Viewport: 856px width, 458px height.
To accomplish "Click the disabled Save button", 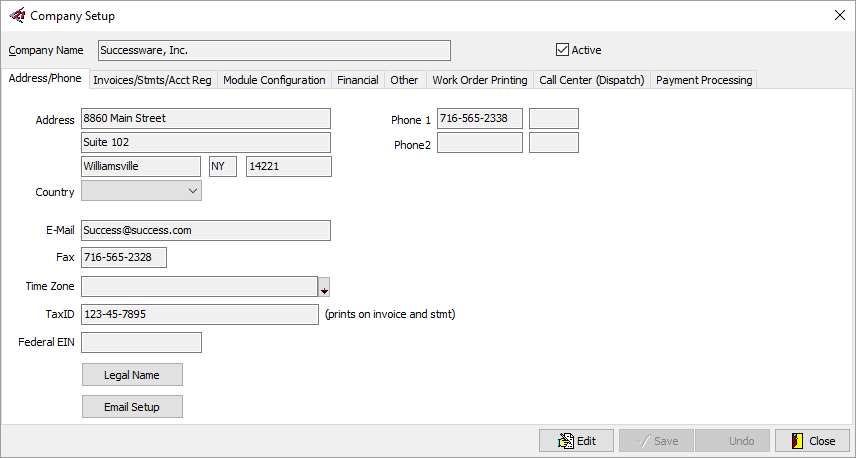I will pos(656,441).
